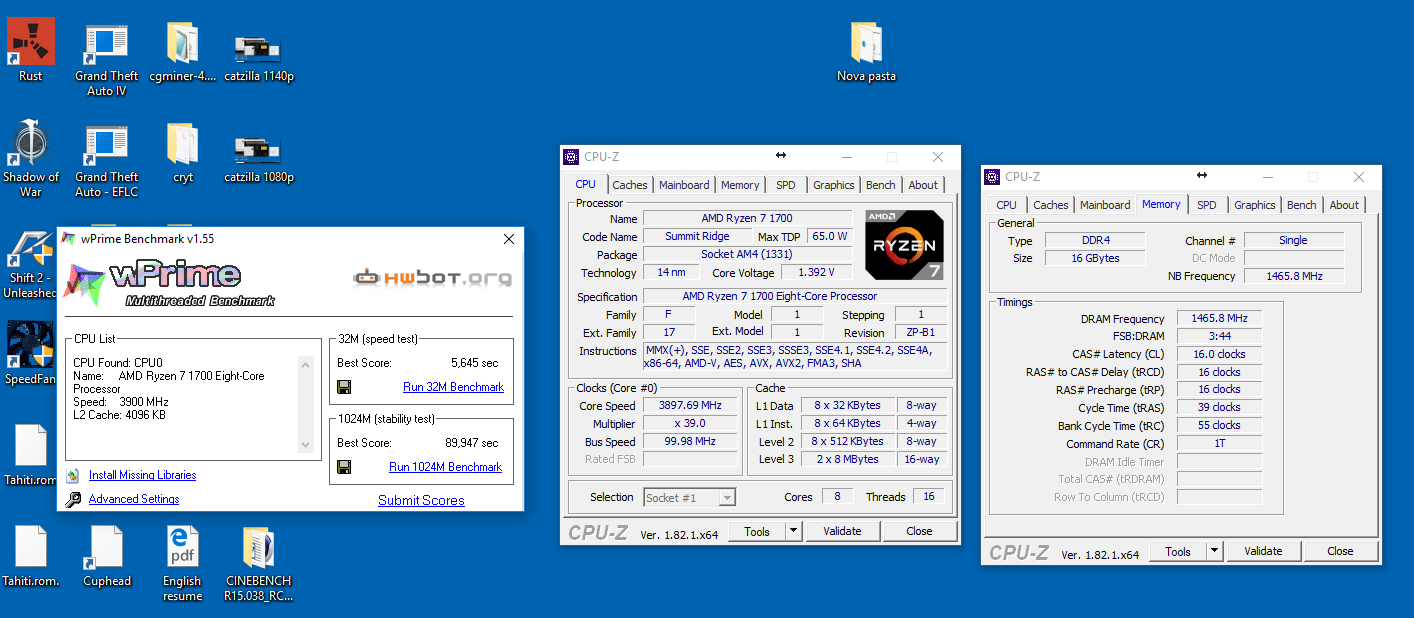Screen dimensions: 1414x618
Task: Click the icon beside Install Missing Libraries
Action: pos(72,475)
